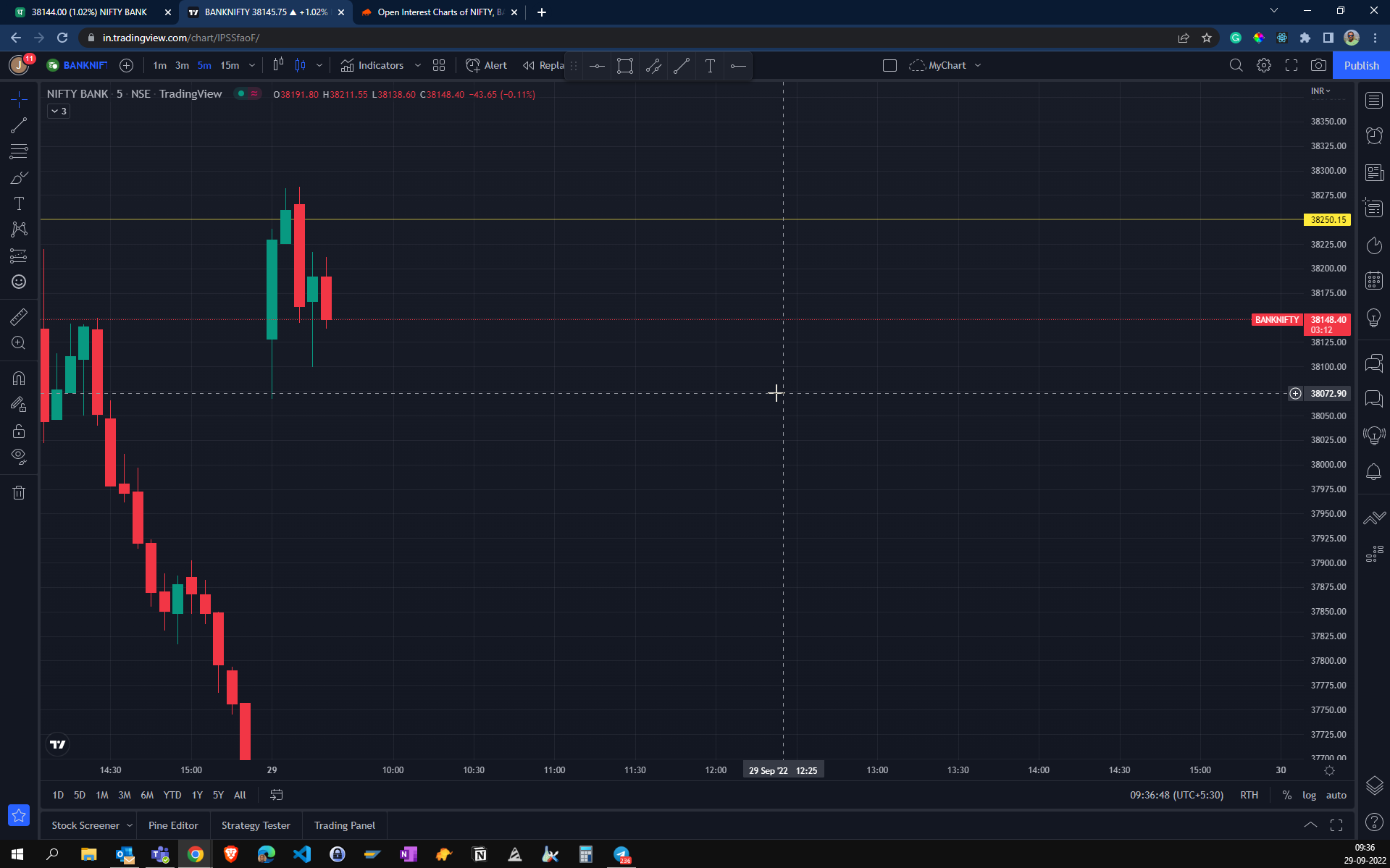The image size is (1390, 868).
Task: Toggle stay in drawing mode
Action: pyautogui.click(x=19, y=405)
